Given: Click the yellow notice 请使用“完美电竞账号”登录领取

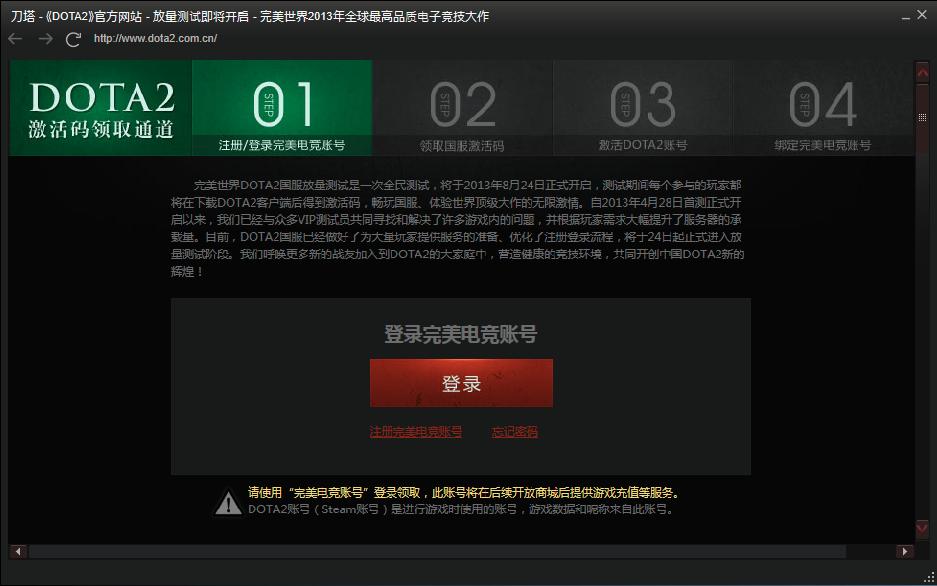Looking at the screenshot, I should coord(464,493).
